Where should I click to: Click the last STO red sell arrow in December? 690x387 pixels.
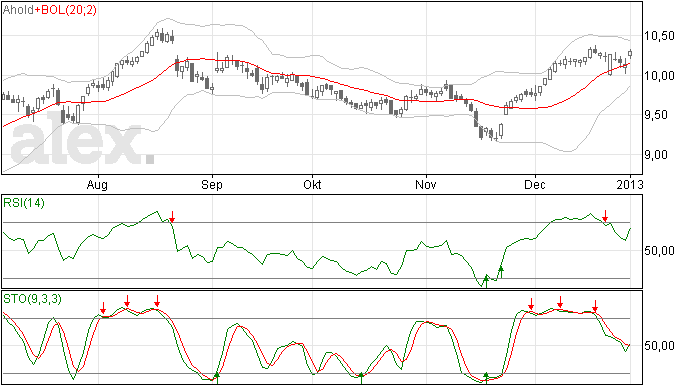tap(595, 306)
